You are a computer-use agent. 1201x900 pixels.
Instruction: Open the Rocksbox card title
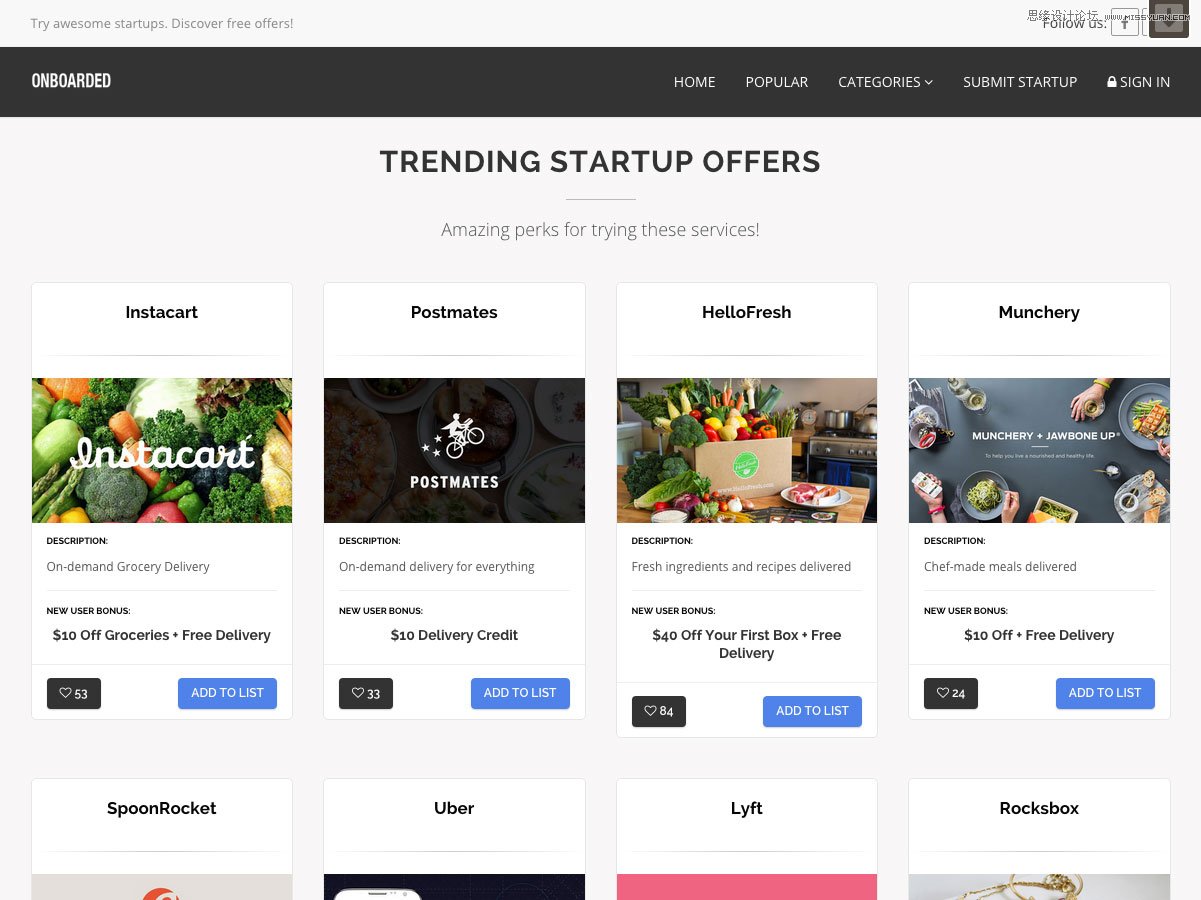tap(1039, 808)
